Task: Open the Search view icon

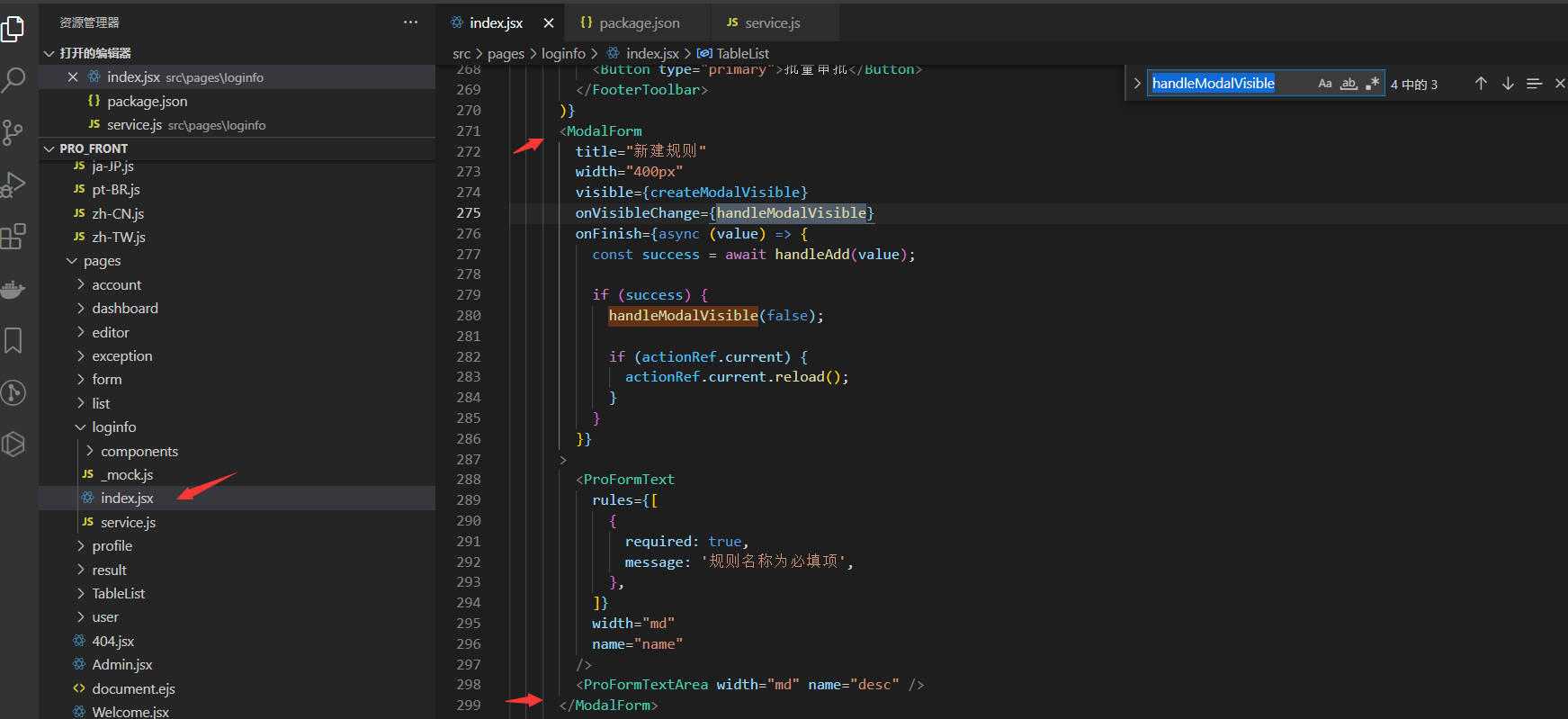Action: [13, 80]
